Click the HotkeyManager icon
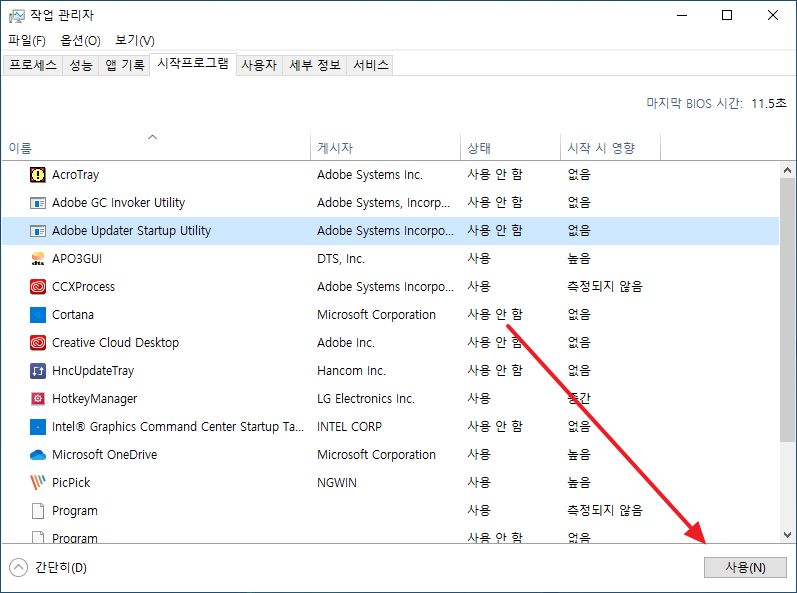Screen dimensions: 797x593 [38, 399]
